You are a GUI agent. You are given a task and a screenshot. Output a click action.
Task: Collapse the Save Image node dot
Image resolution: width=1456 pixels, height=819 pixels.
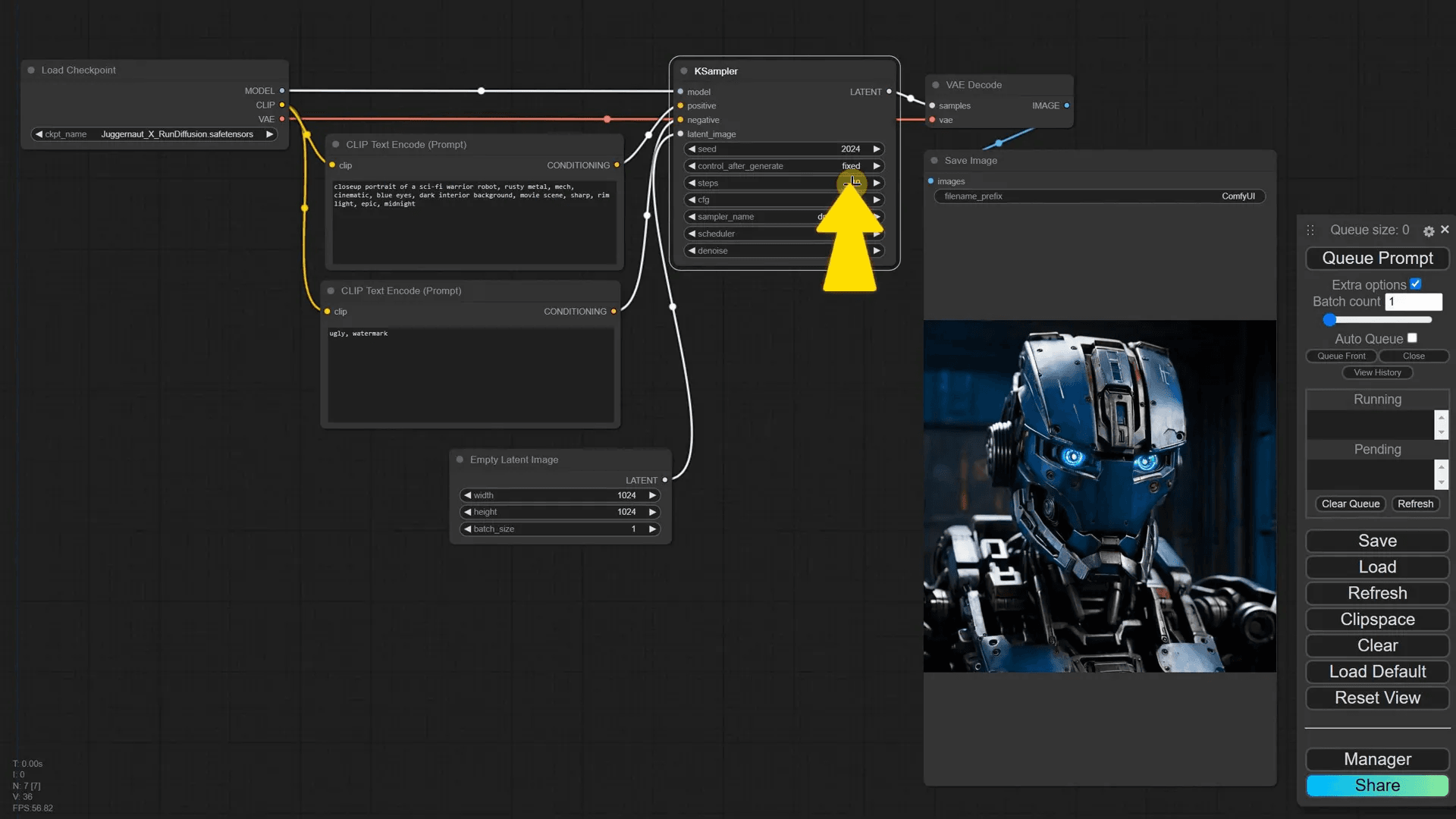pyautogui.click(x=934, y=161)
